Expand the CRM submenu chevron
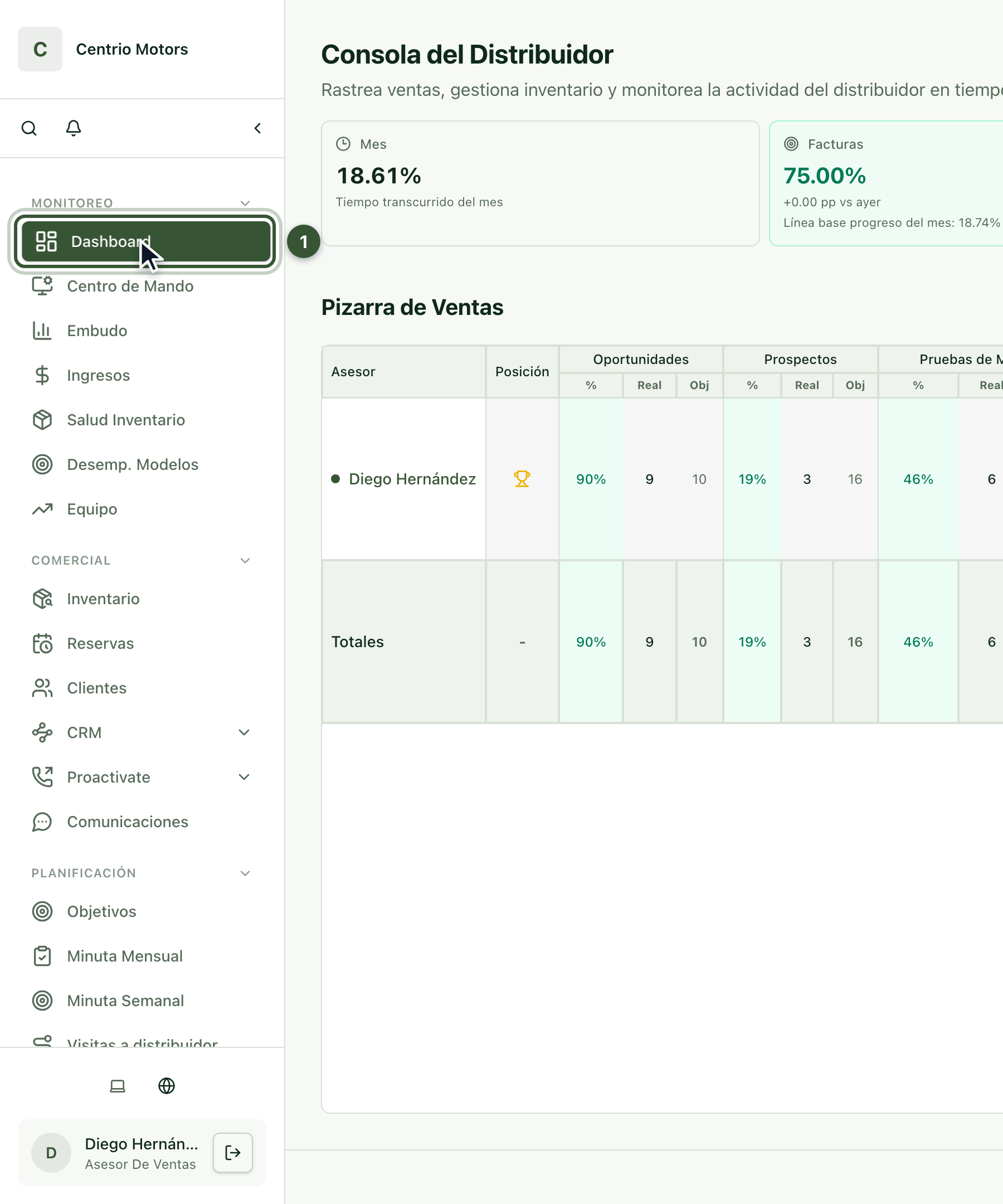This screenshot has height=1204, width=1003. coord(244,733)
